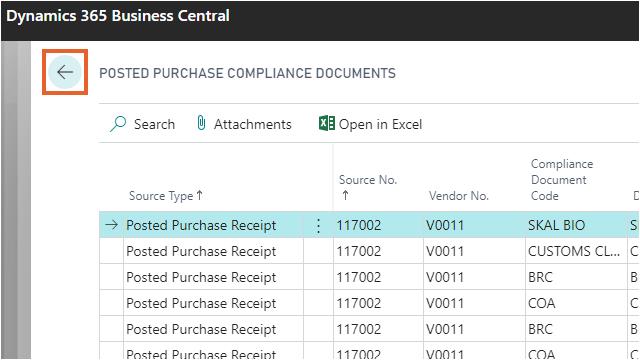The image size is (640, 360).
Task: Click the Excel icon in toolbar
Action: [x=327, y=123]
